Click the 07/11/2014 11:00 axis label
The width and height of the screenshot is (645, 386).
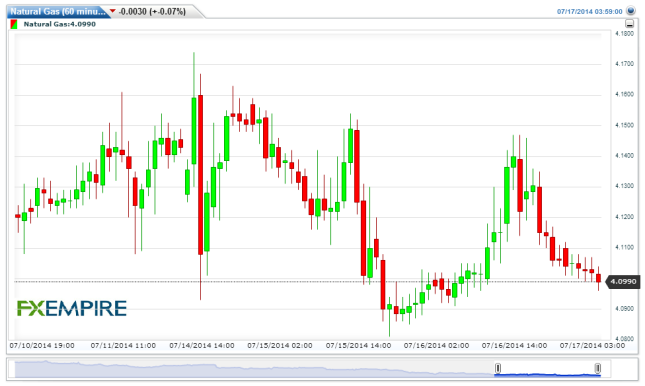coord(123,345)
